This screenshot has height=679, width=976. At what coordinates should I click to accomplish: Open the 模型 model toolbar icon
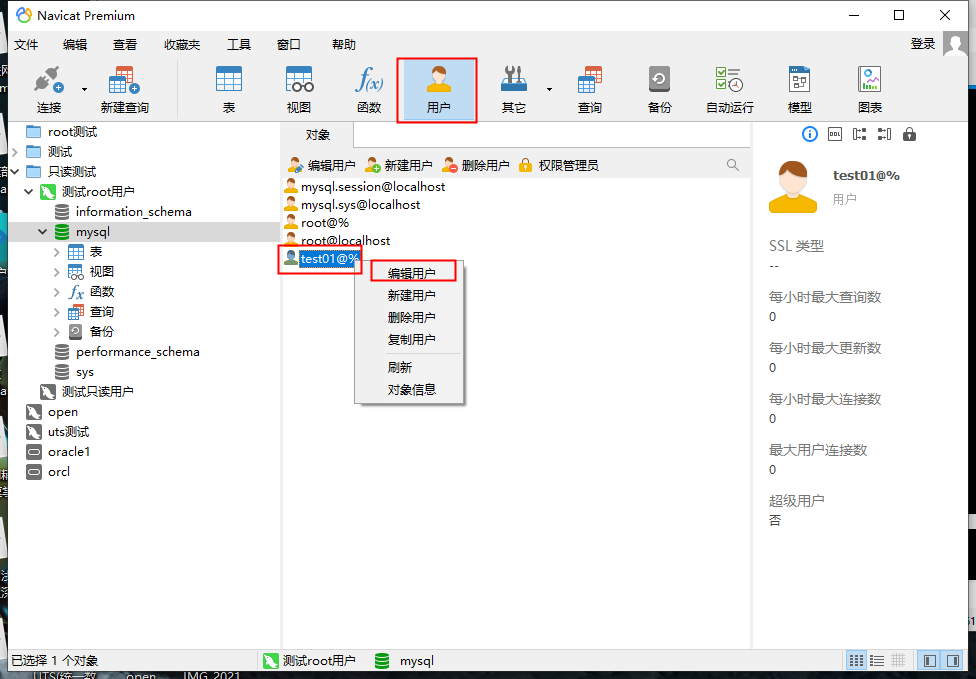tap(800, 90)
